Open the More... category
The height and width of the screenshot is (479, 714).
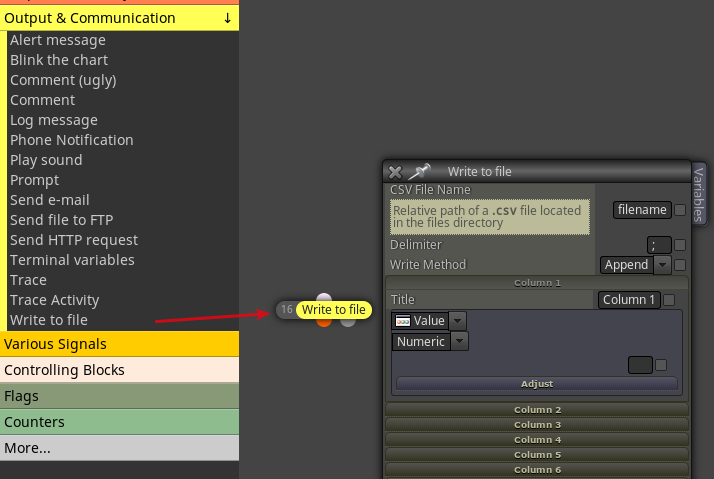(119, 448)
